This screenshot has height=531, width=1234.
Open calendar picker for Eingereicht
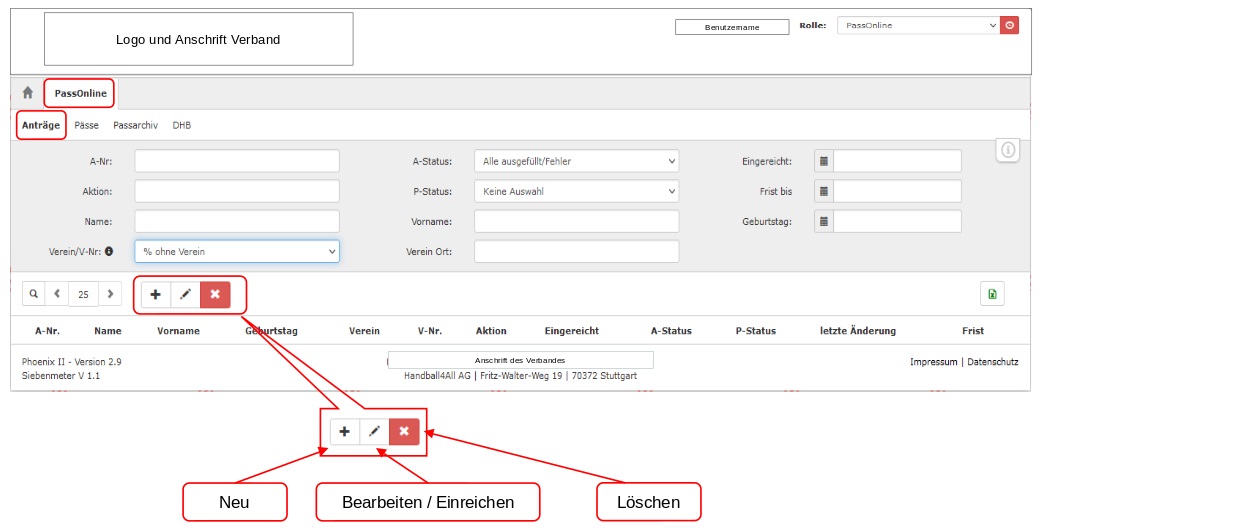coord(823,161)
